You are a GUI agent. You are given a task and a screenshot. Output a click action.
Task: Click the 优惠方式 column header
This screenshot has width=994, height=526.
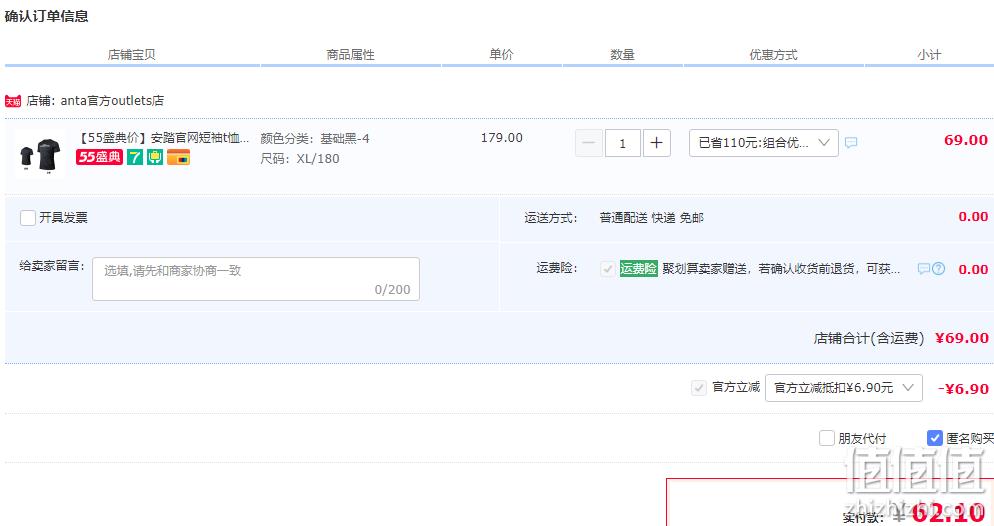[x=773, y=55]
